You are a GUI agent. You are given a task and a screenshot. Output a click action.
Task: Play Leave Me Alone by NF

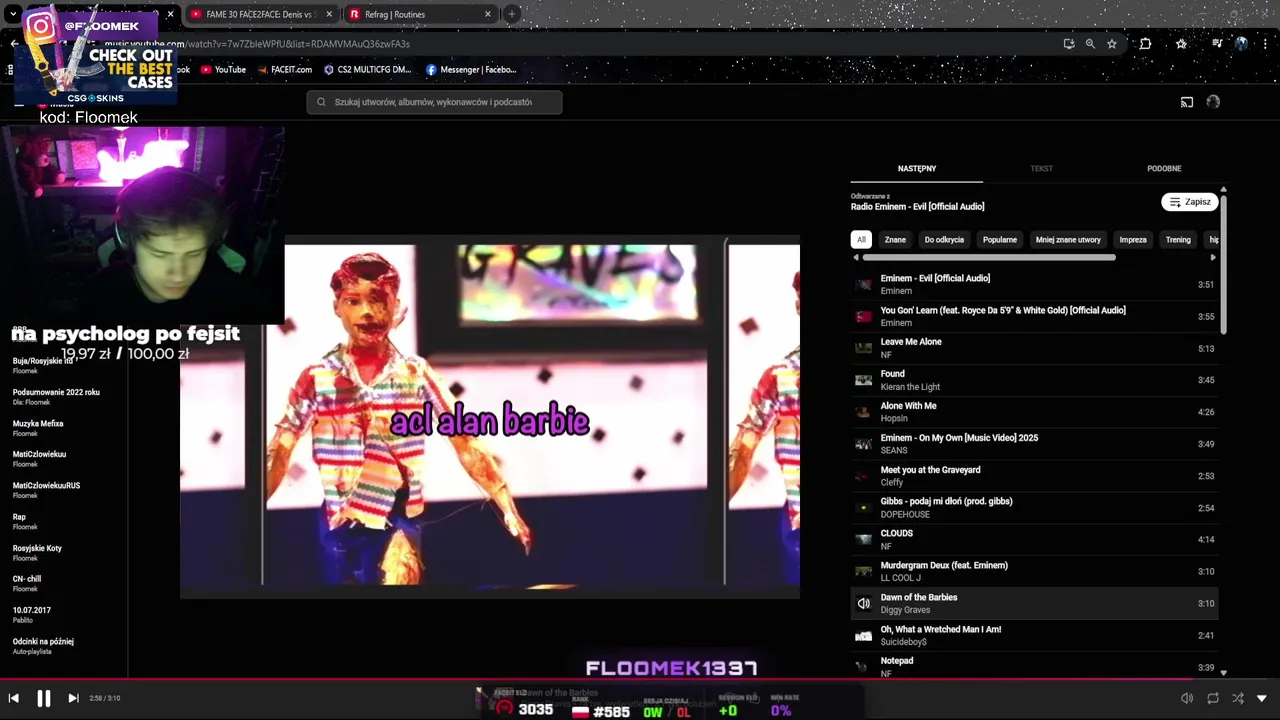coord(1034,348)
